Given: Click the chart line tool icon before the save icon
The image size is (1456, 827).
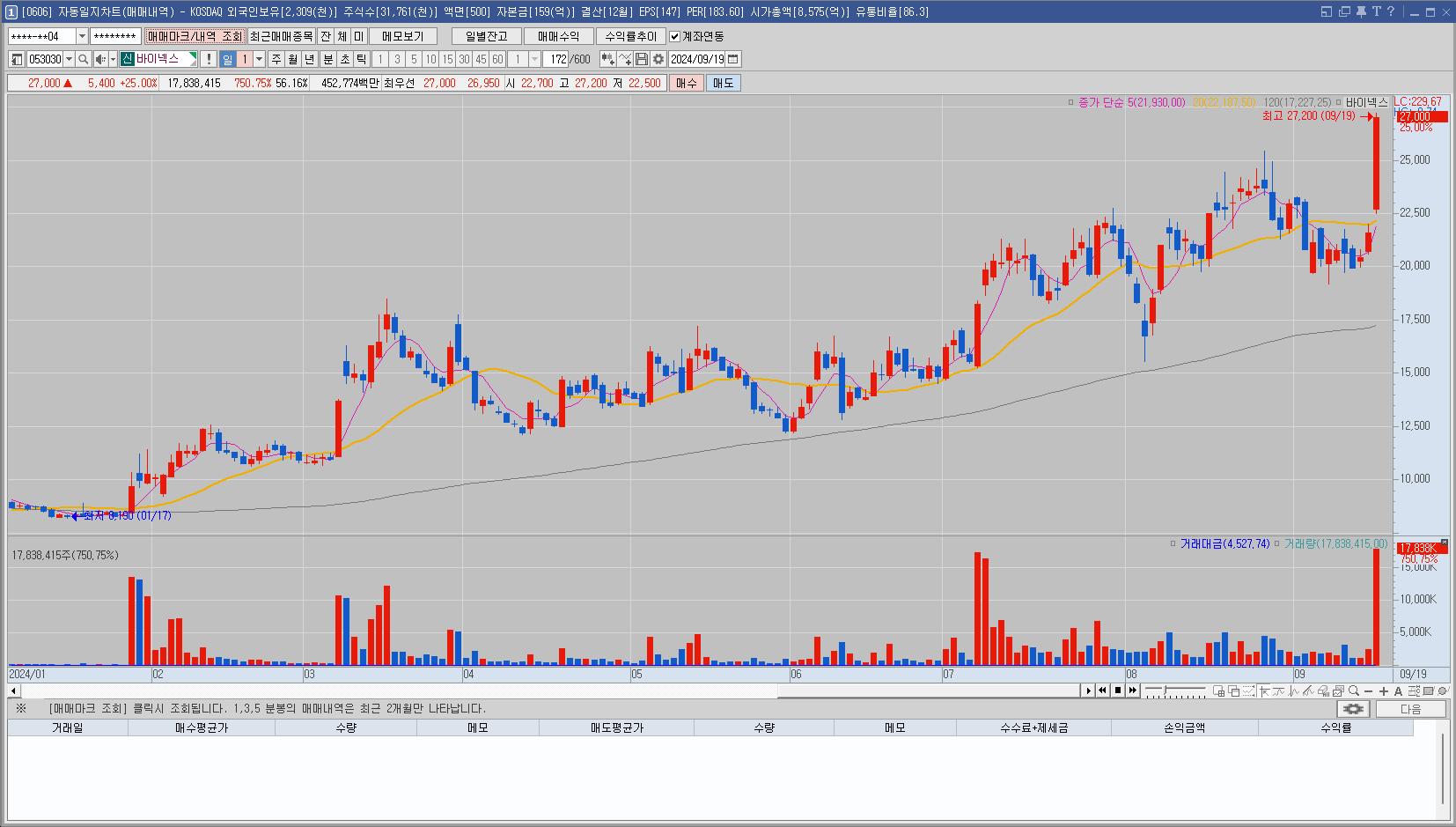Looking at the screenshot, I should [625, 59].
